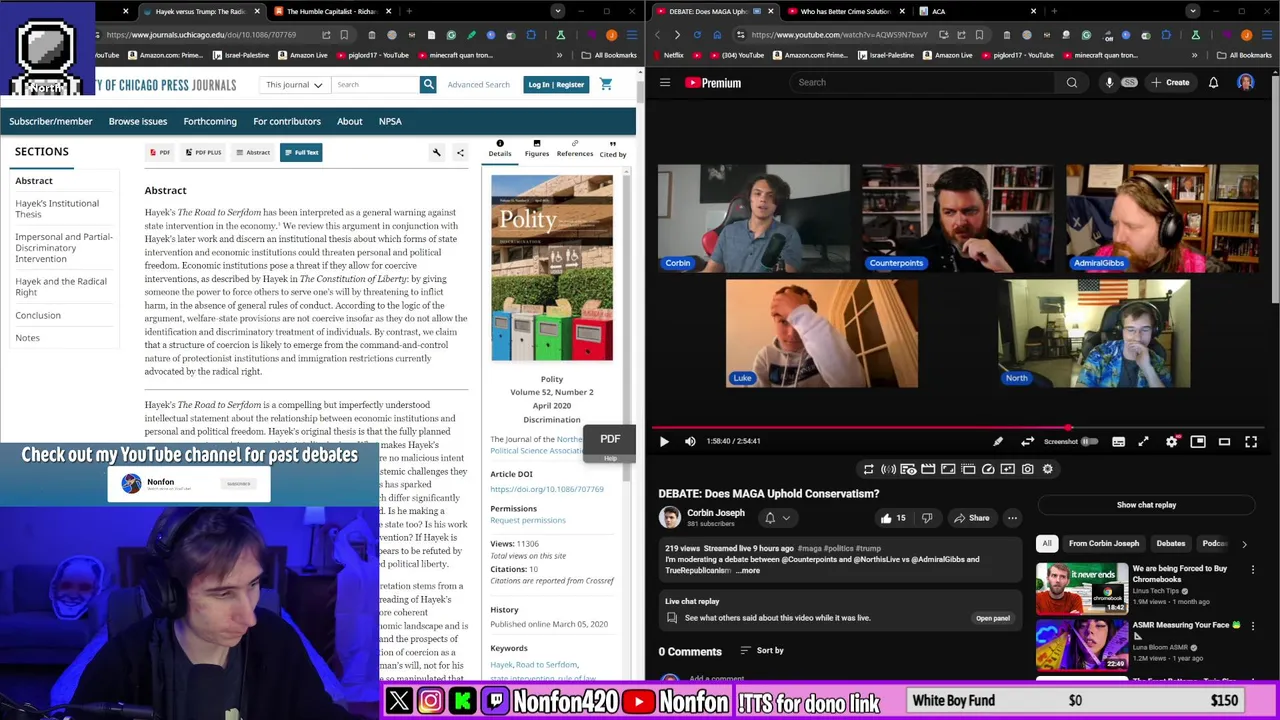
Task: Select 'From Corbin Joseph' filter chip
Action: (1103, 544)
